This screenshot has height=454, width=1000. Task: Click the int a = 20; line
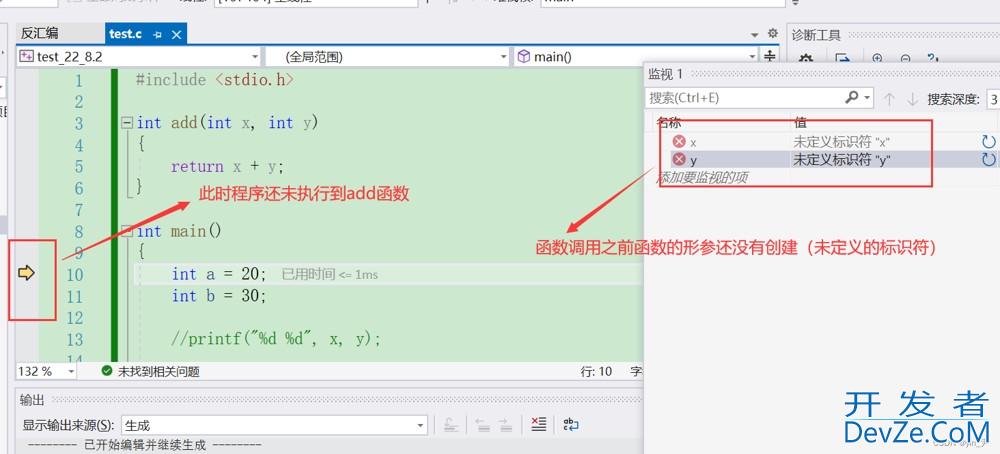(219, 274)
